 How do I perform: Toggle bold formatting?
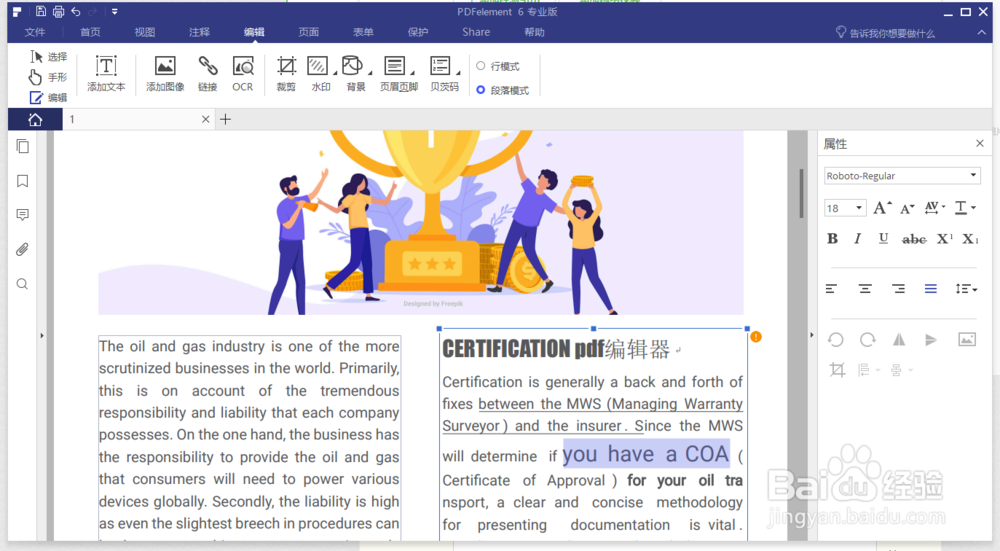point(832,239)
